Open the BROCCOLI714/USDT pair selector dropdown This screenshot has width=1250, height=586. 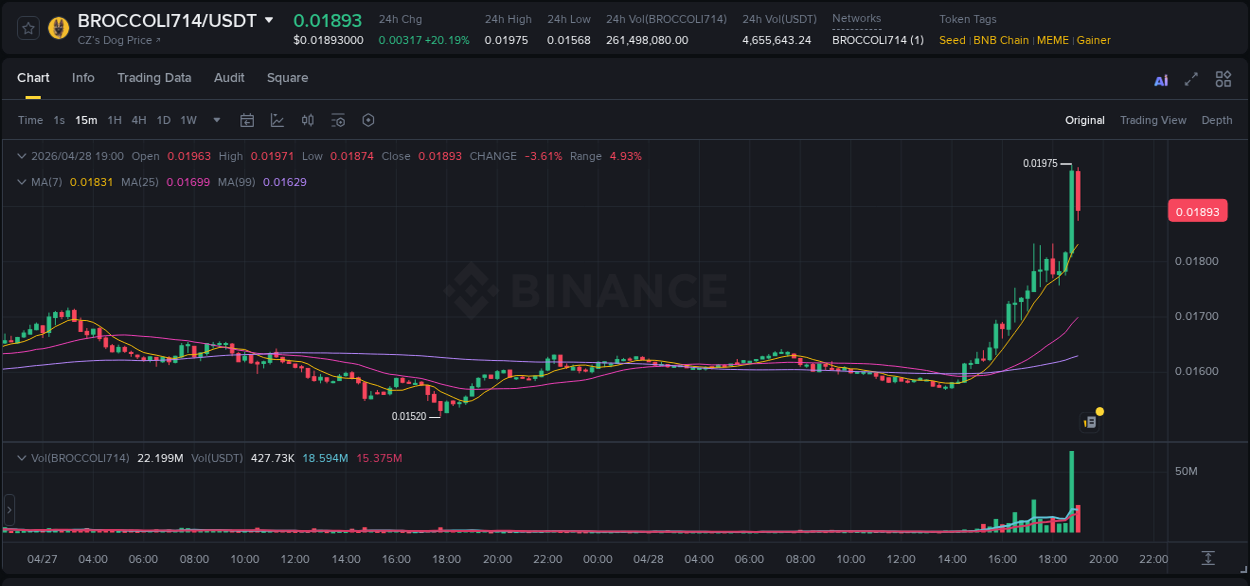(x=268, y=19)
